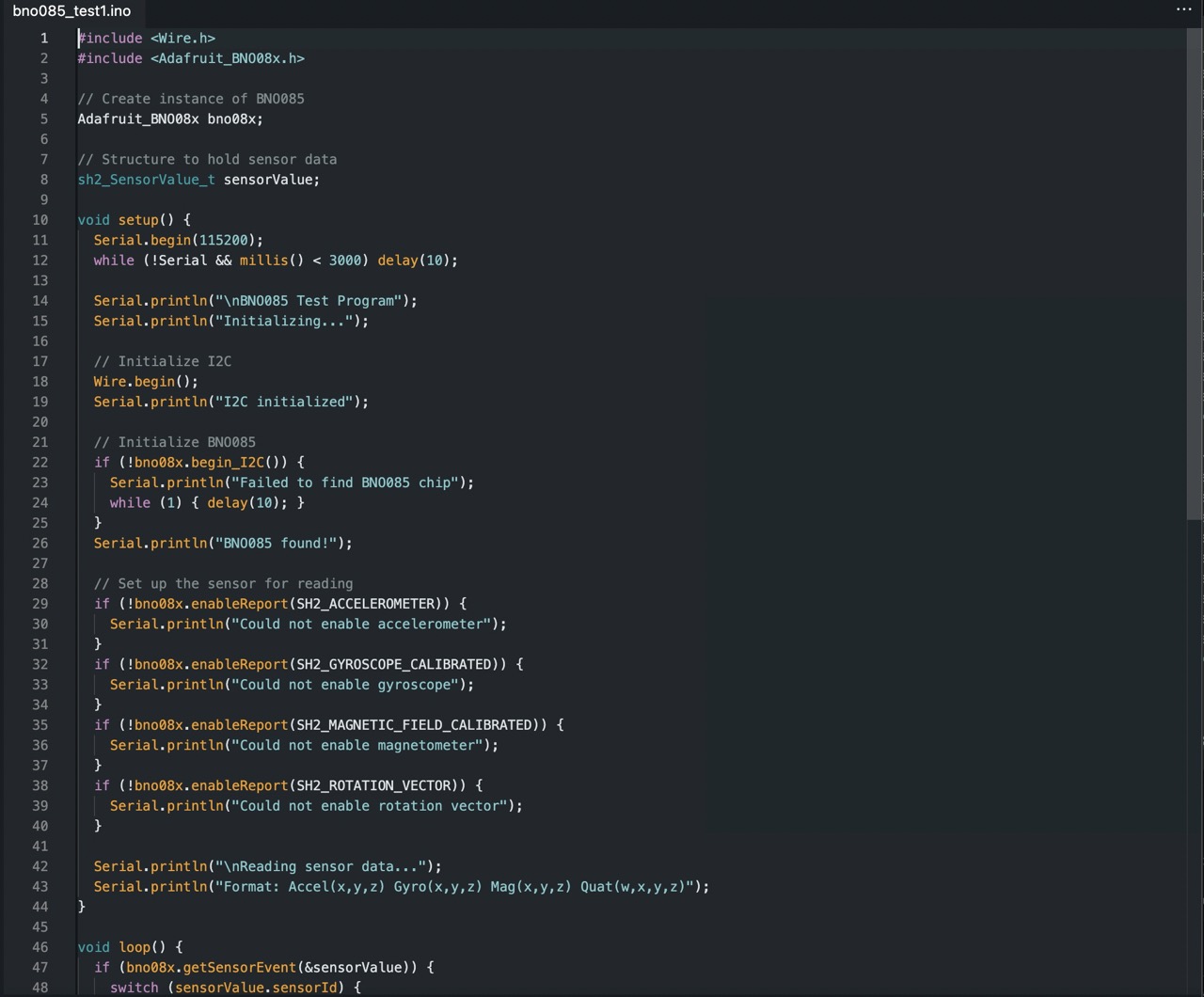Click 'Could not enable gyroscope' string
Screen dimensions: 1204x997
[345, 685]
